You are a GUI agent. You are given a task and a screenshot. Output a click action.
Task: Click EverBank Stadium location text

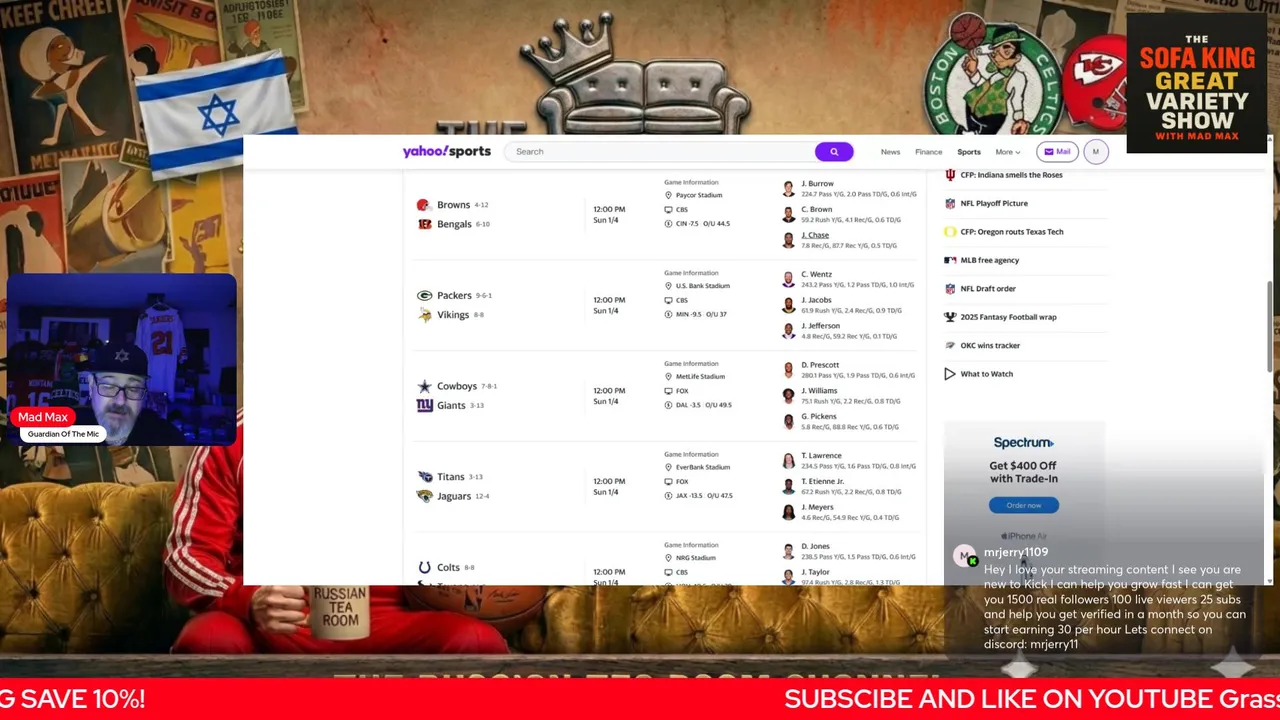click(x=703, y=467)
